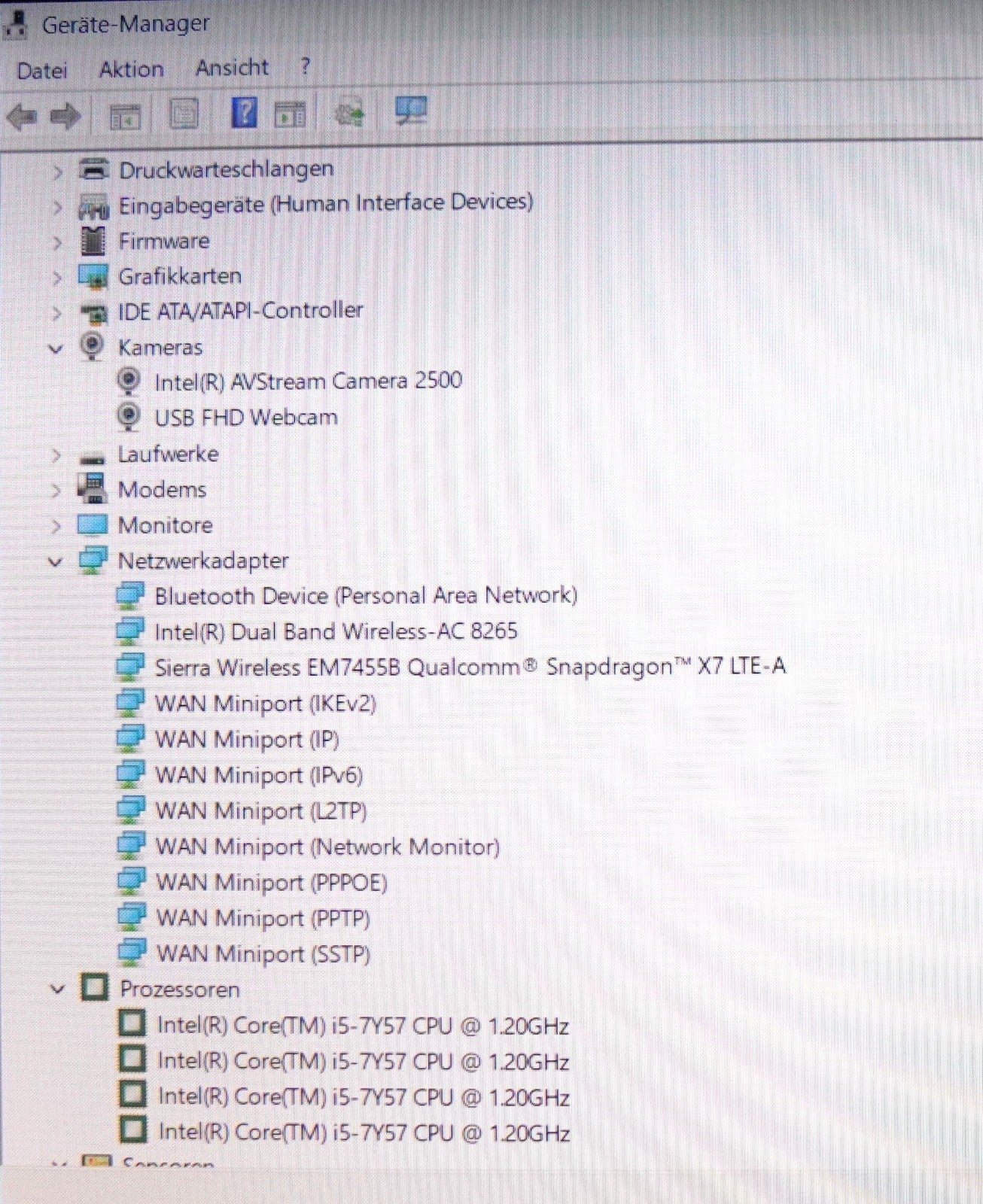
Task: Click the Forward arrow in the toolbar
Action: [x=65, y=116]
